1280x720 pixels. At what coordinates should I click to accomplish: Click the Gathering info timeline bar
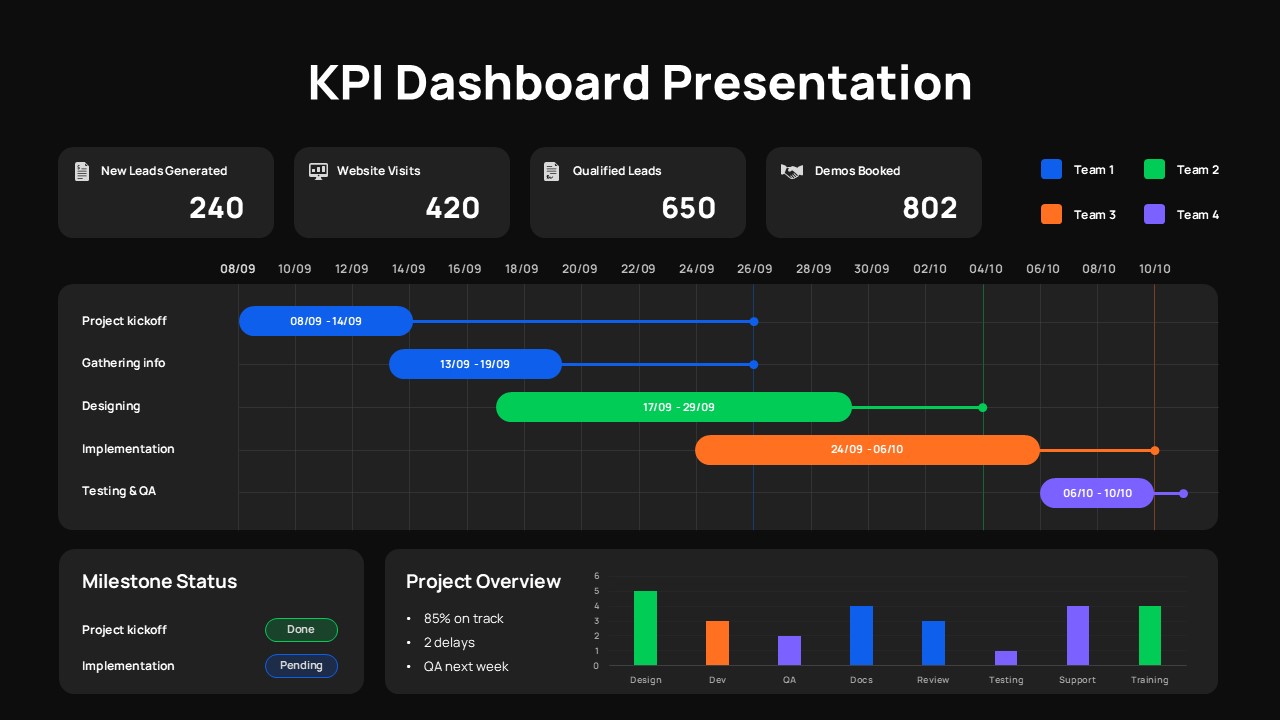point(475,364)
